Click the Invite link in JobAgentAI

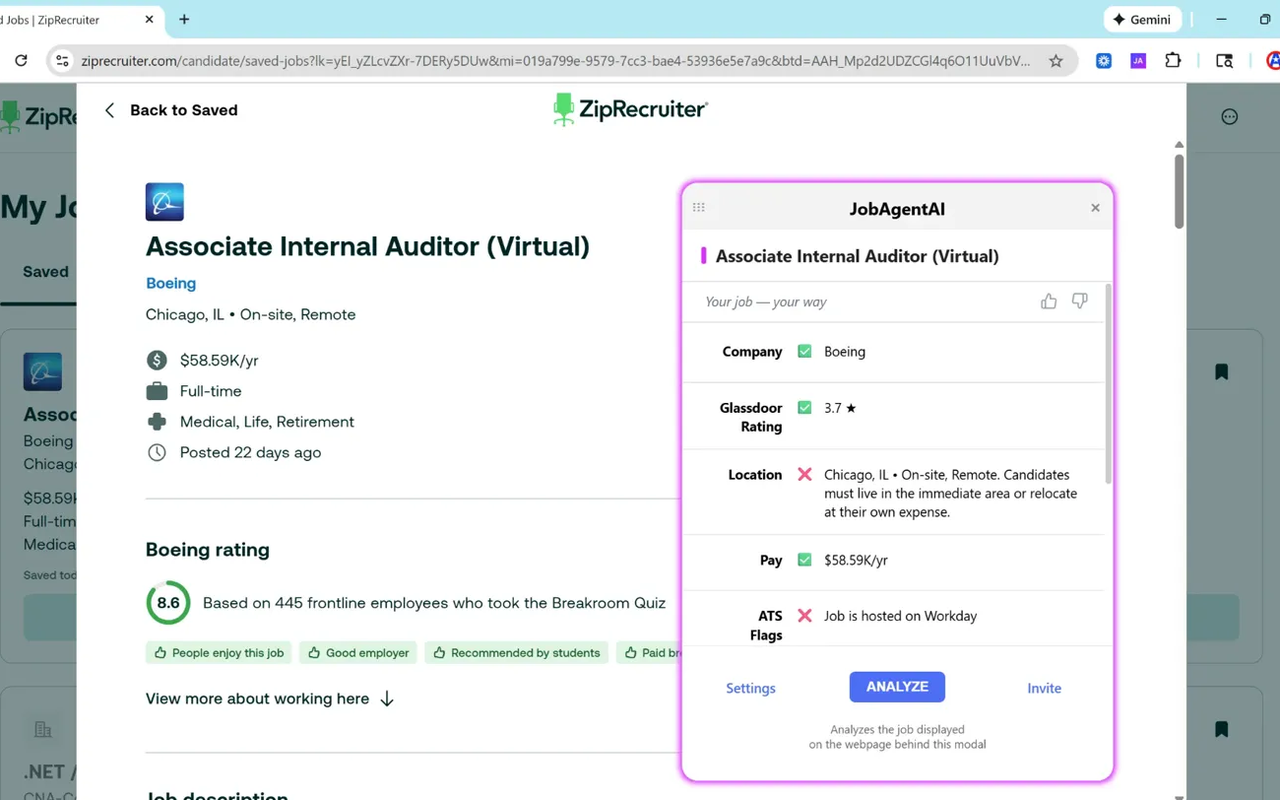click(1044, 688)
